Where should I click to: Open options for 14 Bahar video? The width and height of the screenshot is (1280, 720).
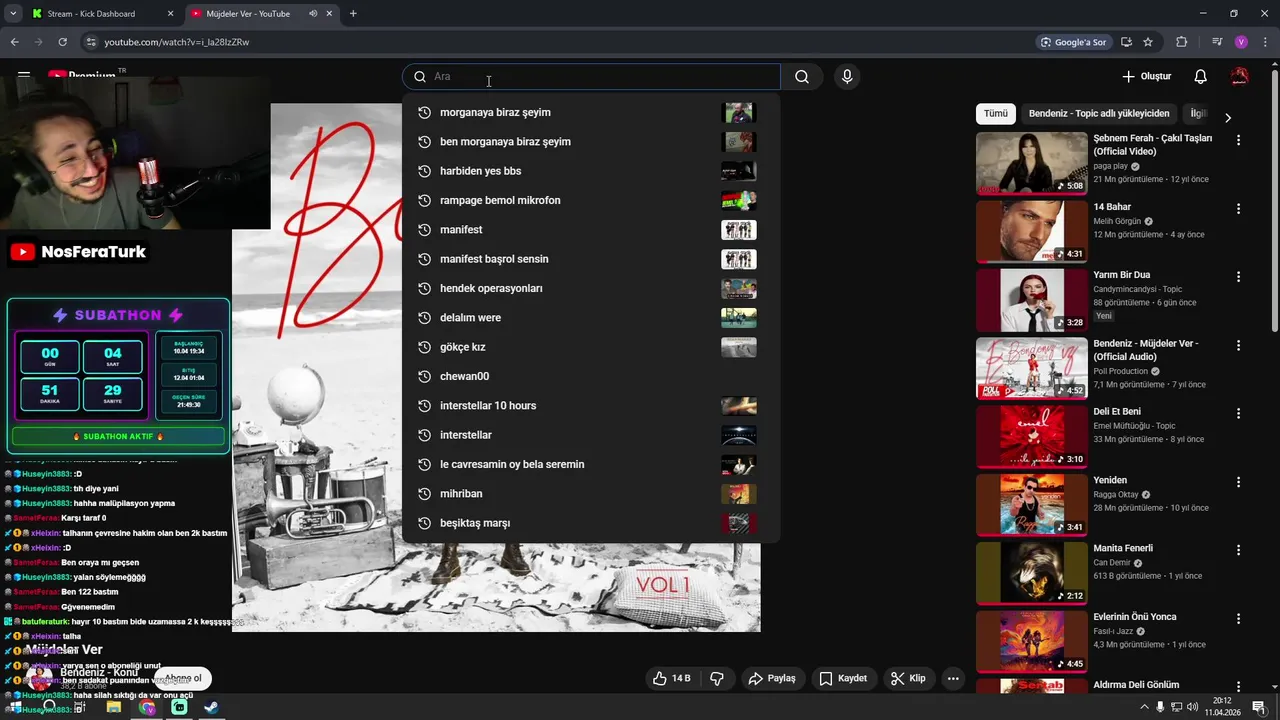click(x=1239, y=209)
